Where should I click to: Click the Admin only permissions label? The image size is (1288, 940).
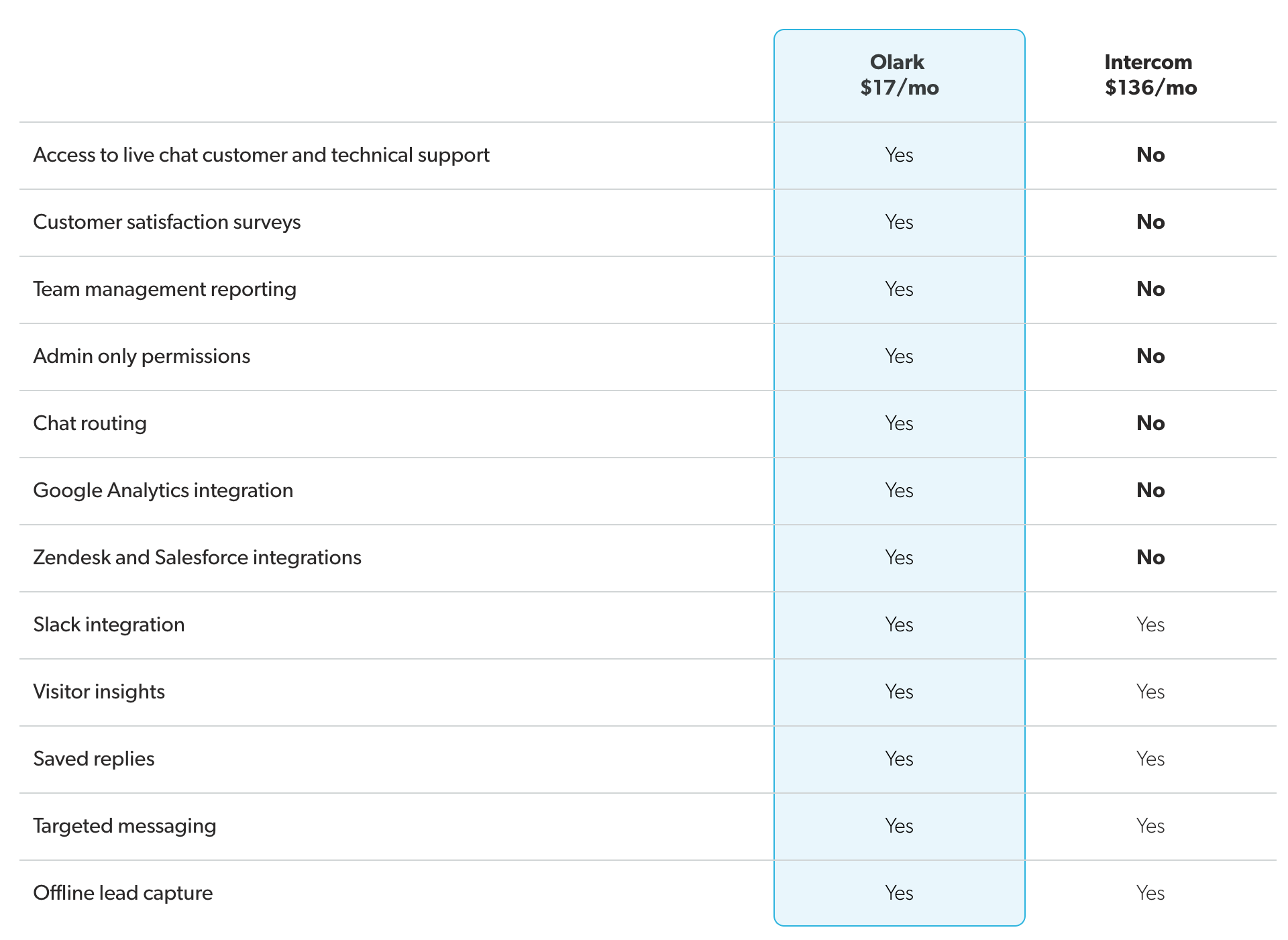(x=142, y=356)
